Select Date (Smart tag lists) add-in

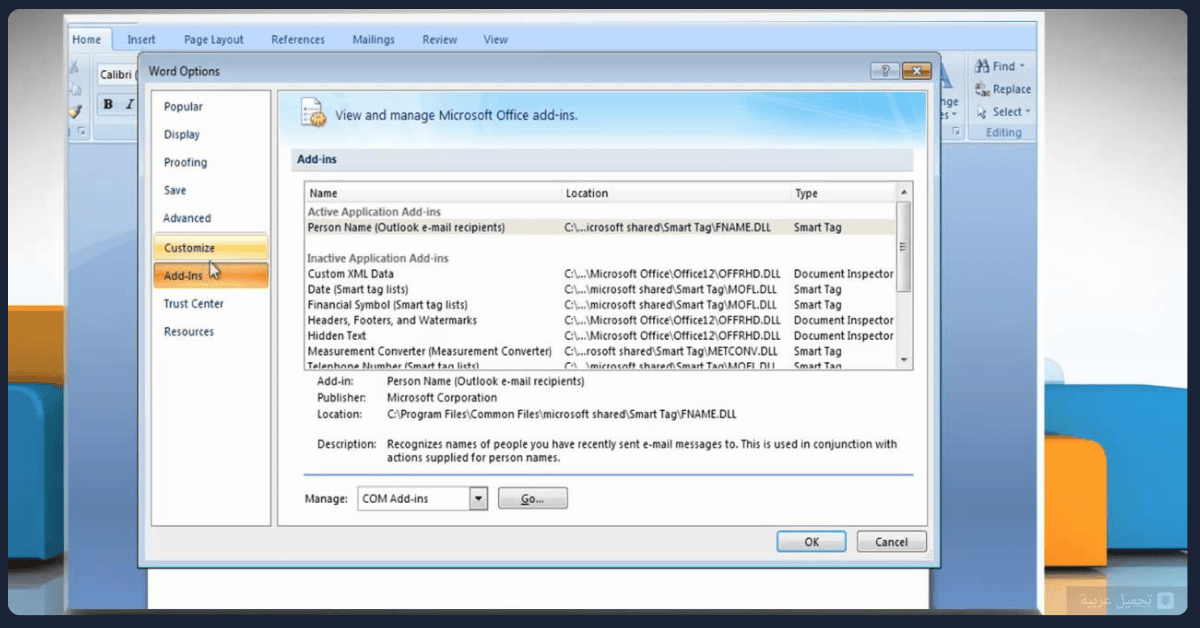(600, 289)
